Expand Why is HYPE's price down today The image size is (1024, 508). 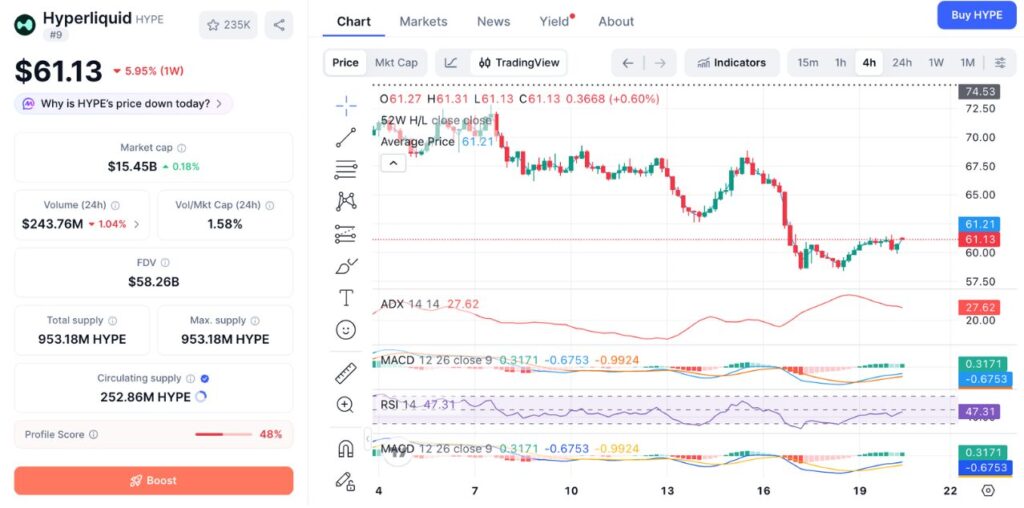coord(123,103)
